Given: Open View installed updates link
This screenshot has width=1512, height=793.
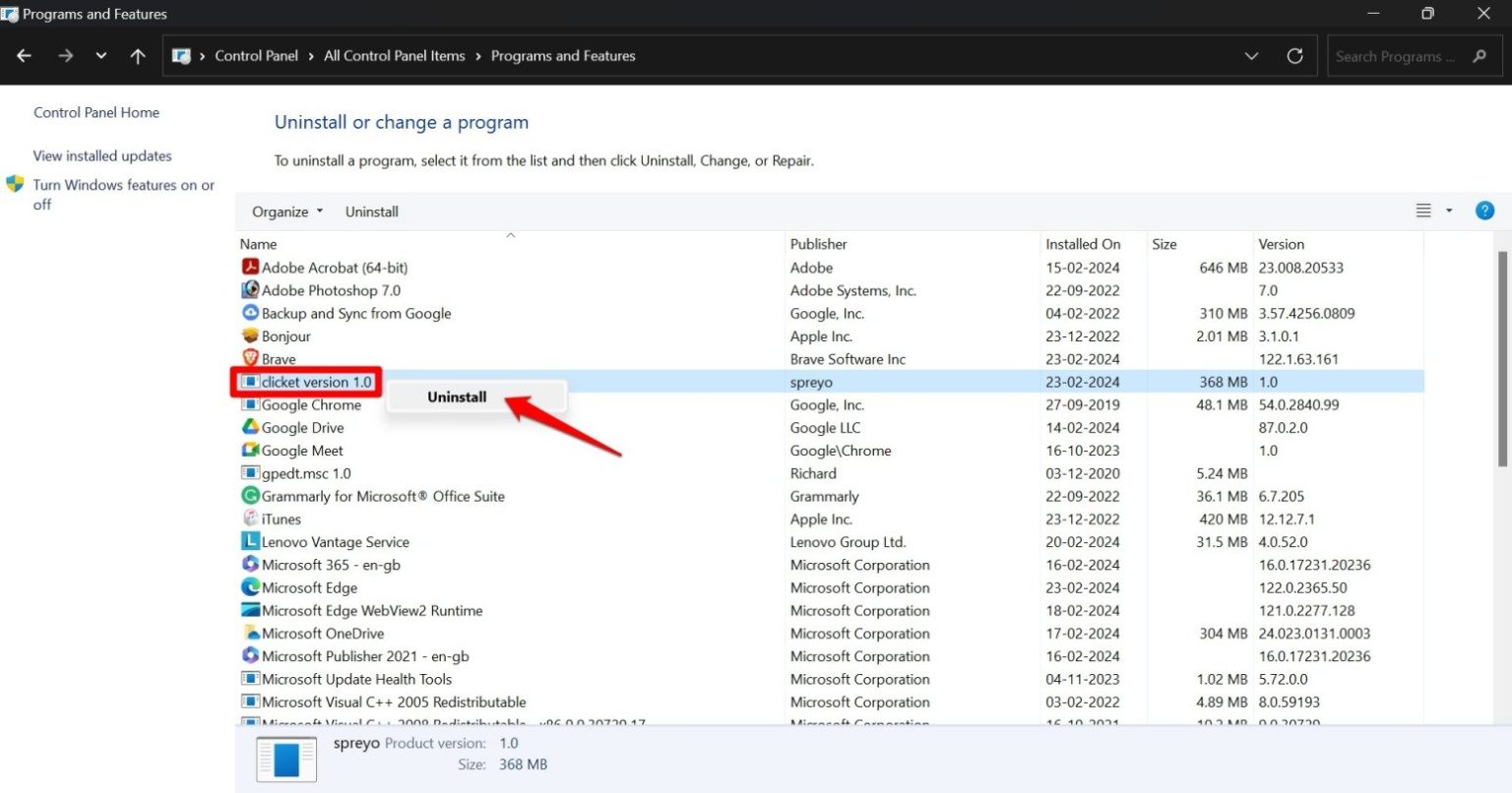Looking at the screenshot, I should 102,155.
